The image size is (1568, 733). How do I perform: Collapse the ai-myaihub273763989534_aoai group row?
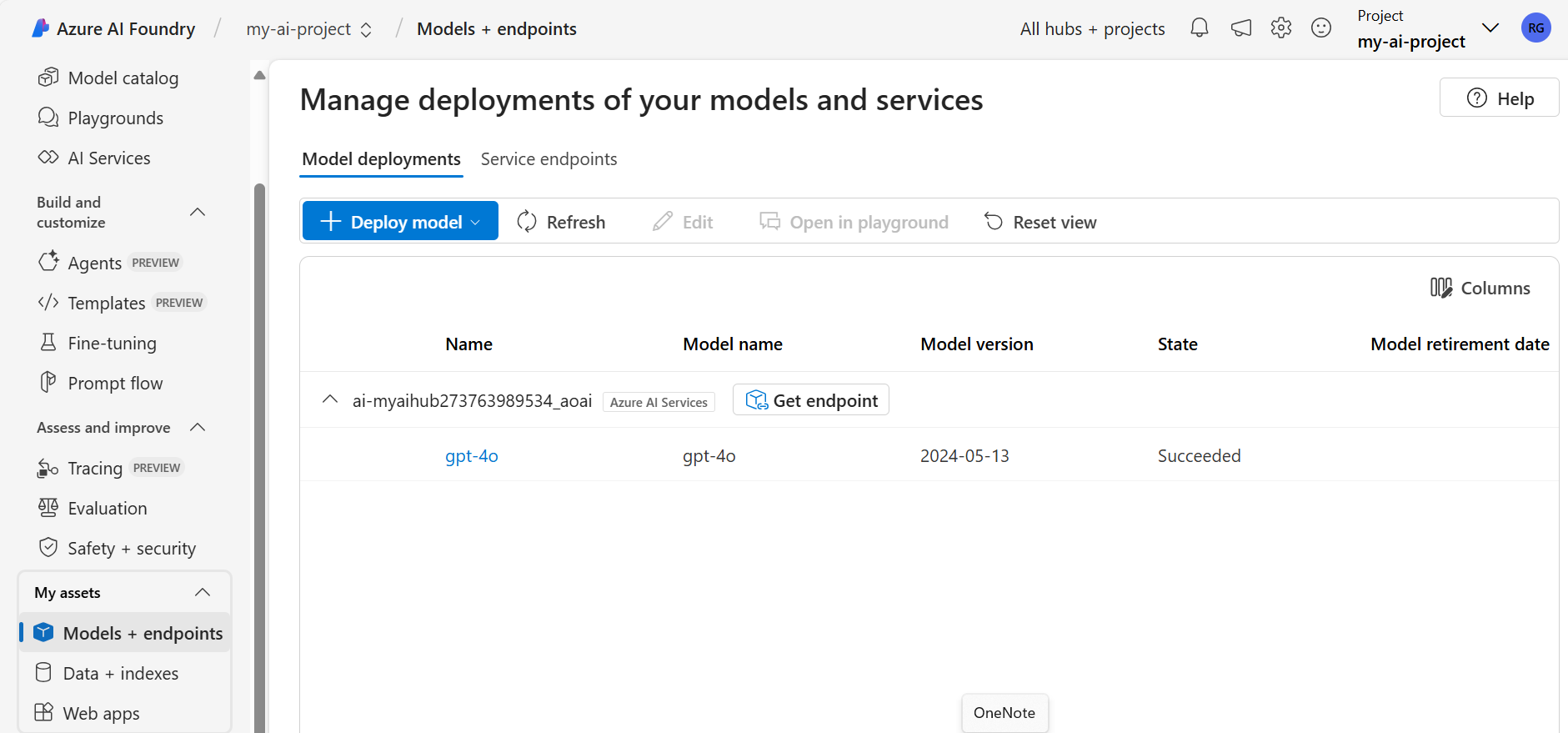330,399
